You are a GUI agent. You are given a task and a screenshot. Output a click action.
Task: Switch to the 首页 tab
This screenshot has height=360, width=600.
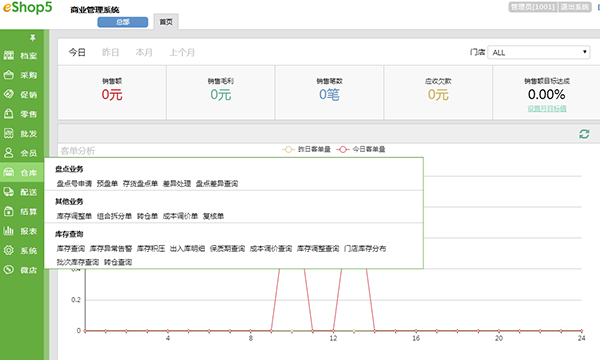[x=166, y=22]
